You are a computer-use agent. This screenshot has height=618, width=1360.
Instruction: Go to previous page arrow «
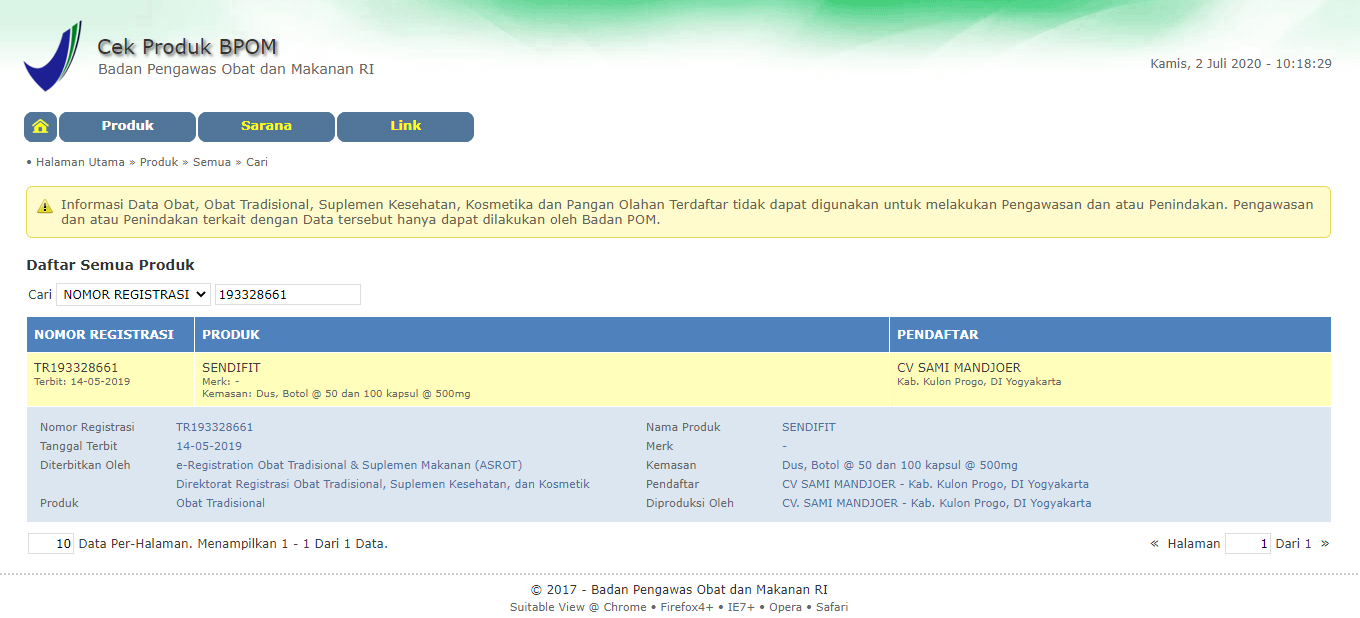tap(1154, 544)
